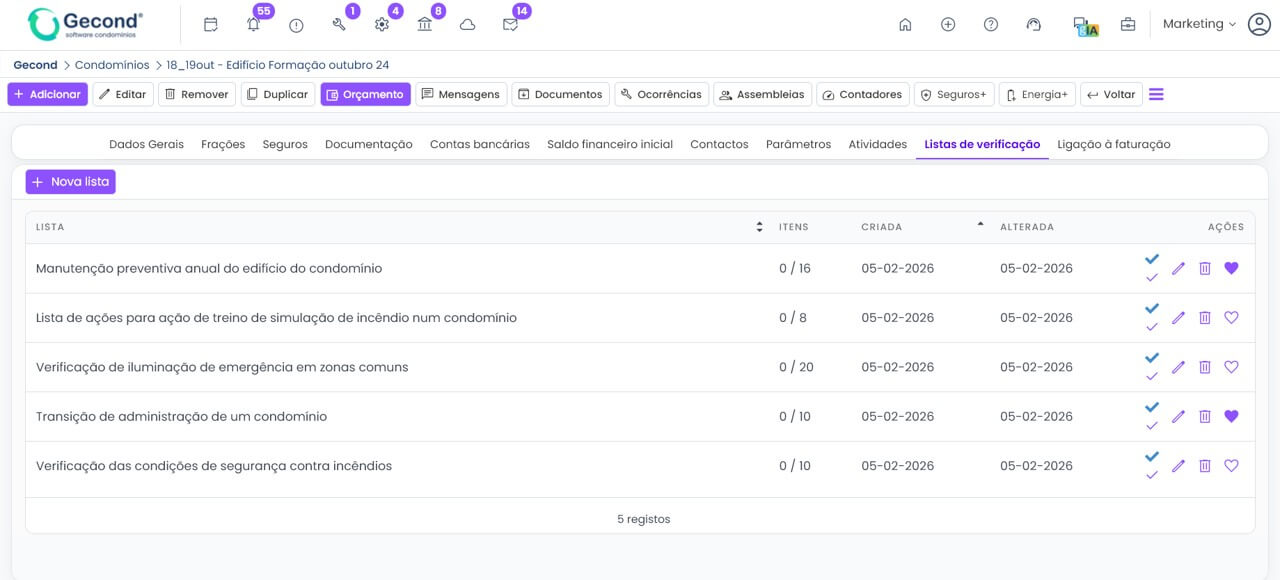Image resolution: width=1280 pixels, height=580 pixels.
Task: Click the home icon in top bar
Action: coord(905,23)
